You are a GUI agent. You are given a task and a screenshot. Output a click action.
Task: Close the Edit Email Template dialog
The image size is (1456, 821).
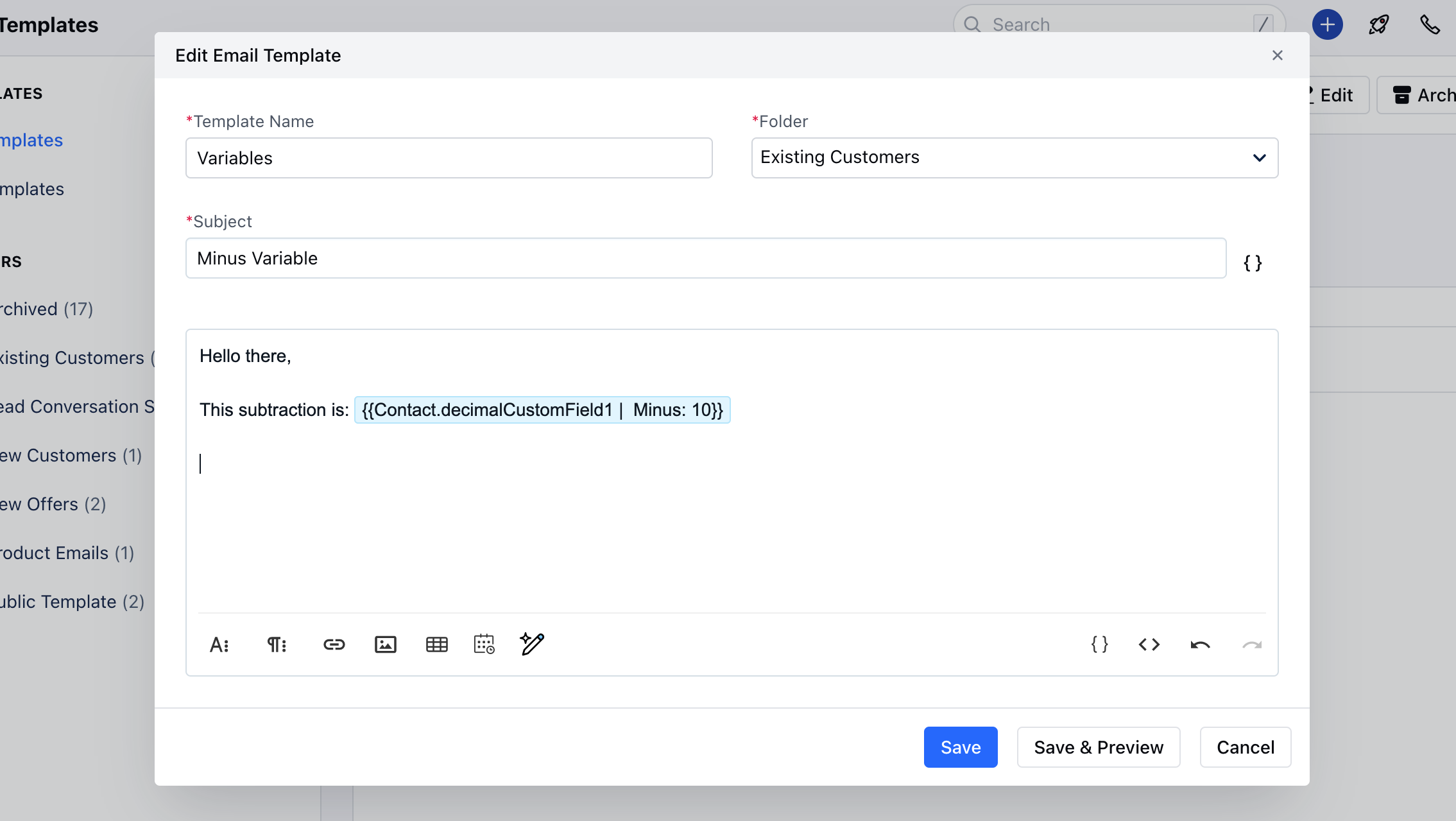click(x=1277, y=55)
